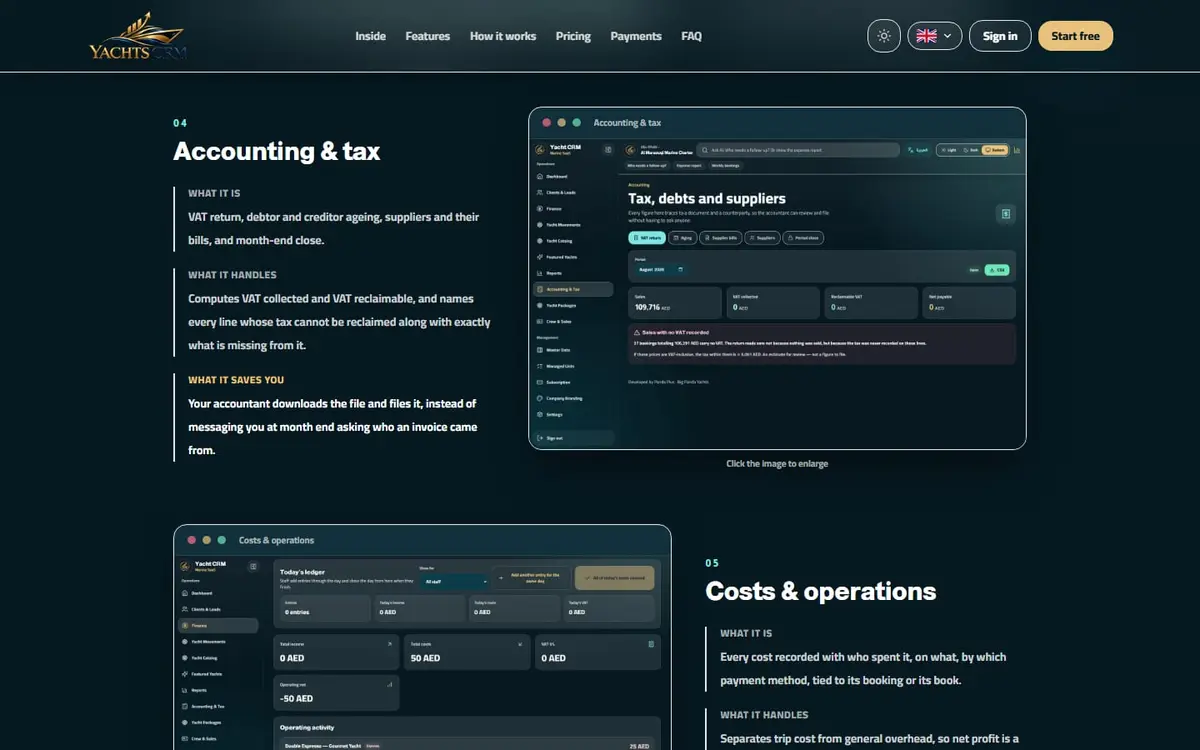1200x750 pixels.
Task: Click the CSV export button in Accounting preview
Action: [x=996, y=270]
